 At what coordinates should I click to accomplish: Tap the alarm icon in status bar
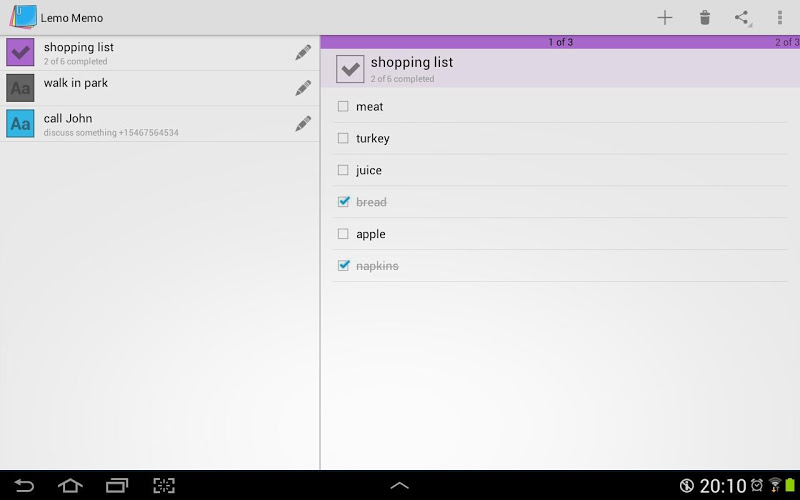(757, 485)
